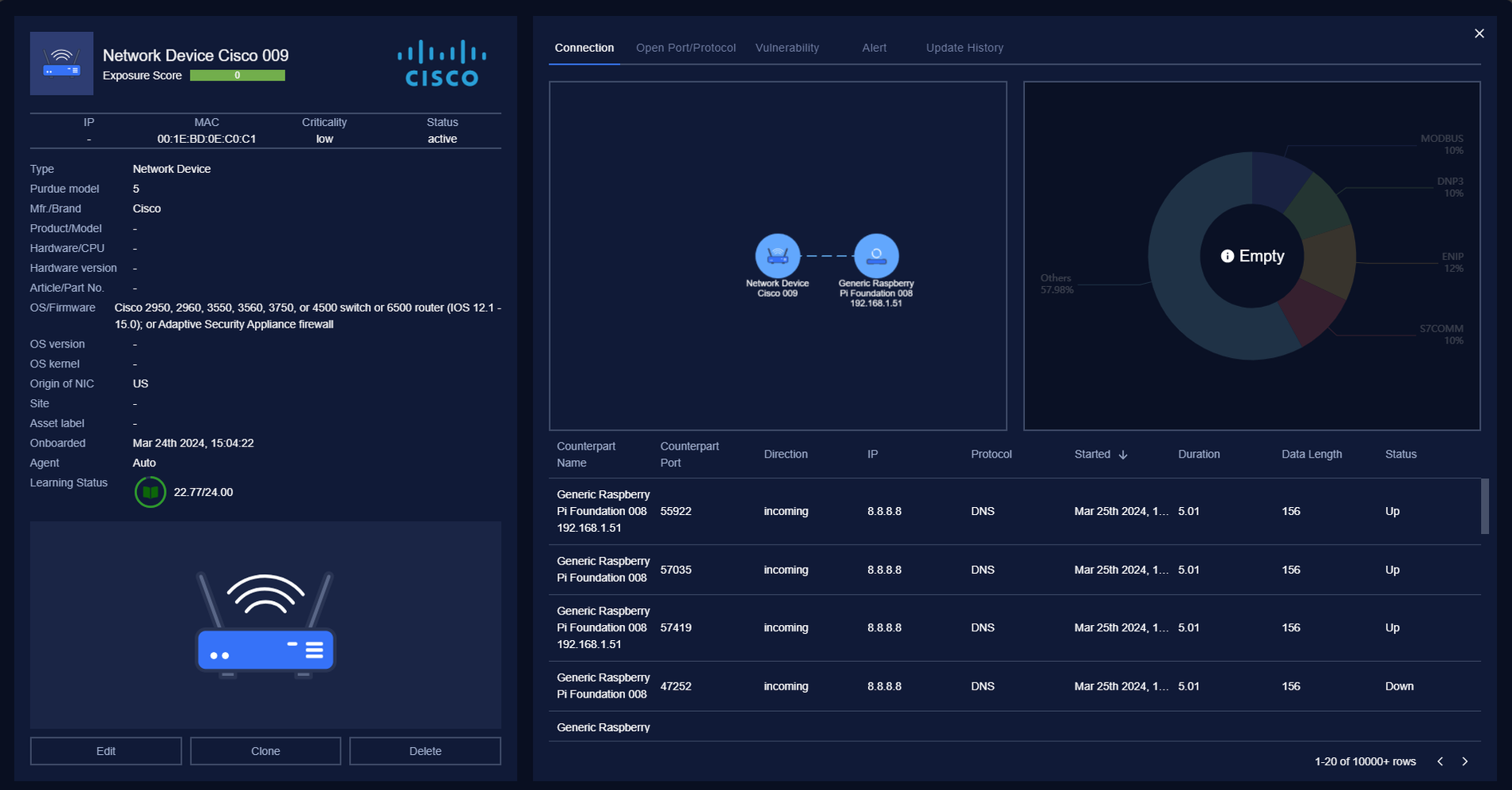Click the router device icon beside the device name

61,64
